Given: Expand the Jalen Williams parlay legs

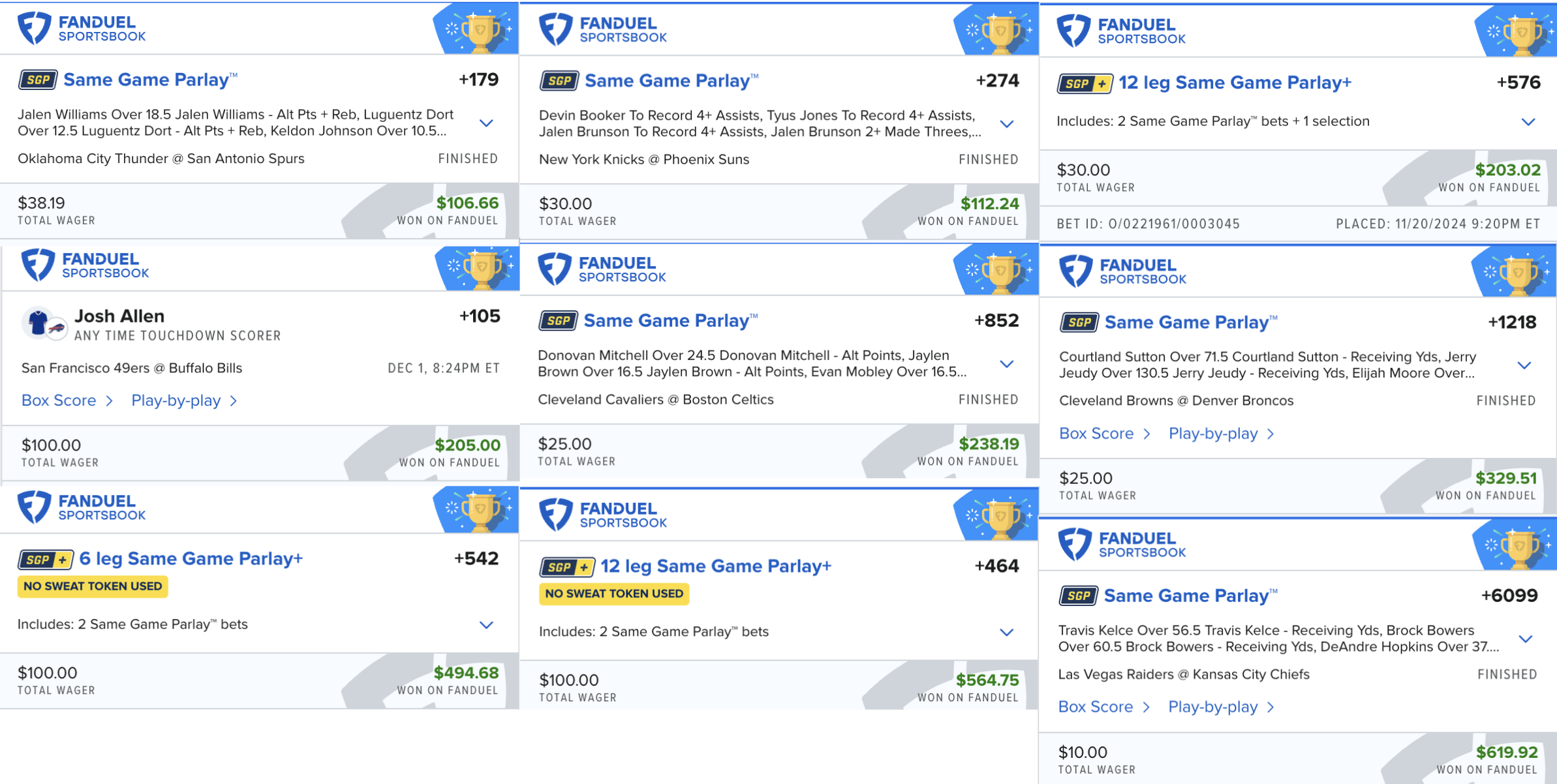Looking at the screenshot, I should 486,123.
